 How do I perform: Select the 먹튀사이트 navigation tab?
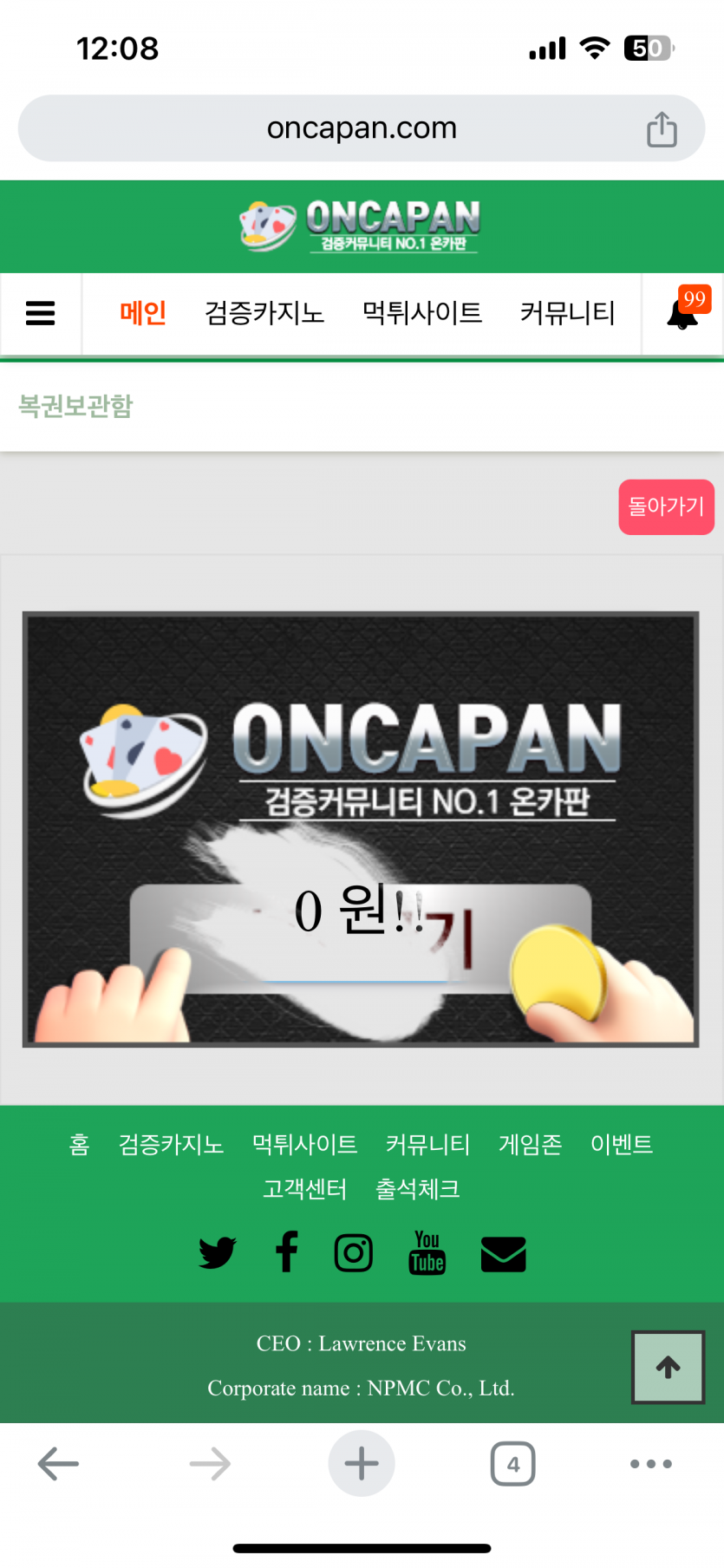click(422, 313)
